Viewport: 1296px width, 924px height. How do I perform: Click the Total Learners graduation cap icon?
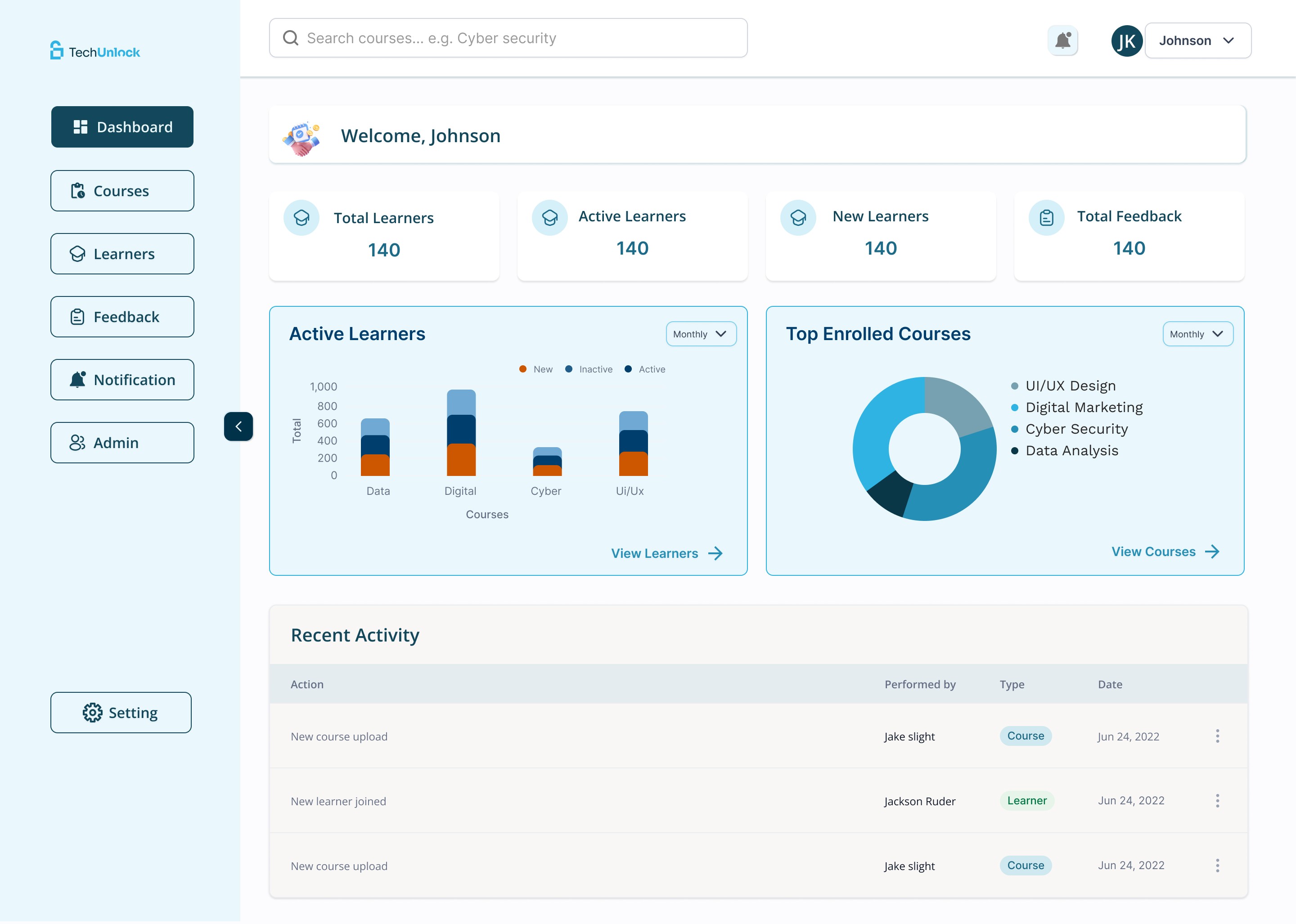301,218
